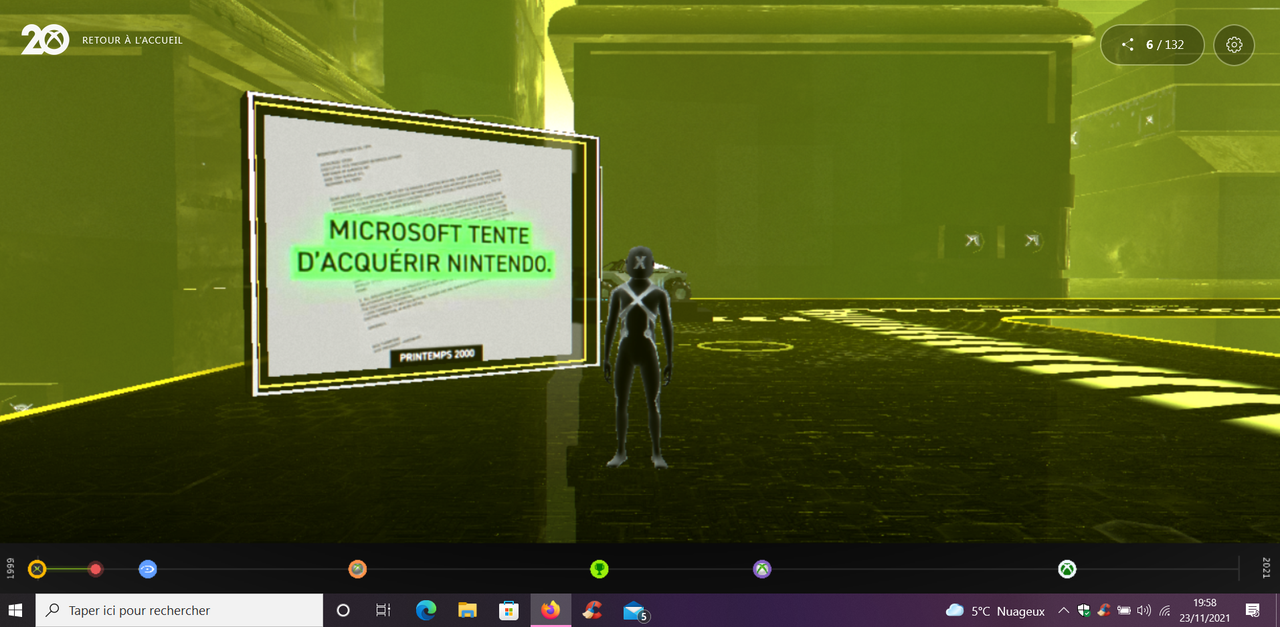Jump to the green trophy timeline marker
The width and height of the screenshot is (1280, 627).
pos(599,569)
